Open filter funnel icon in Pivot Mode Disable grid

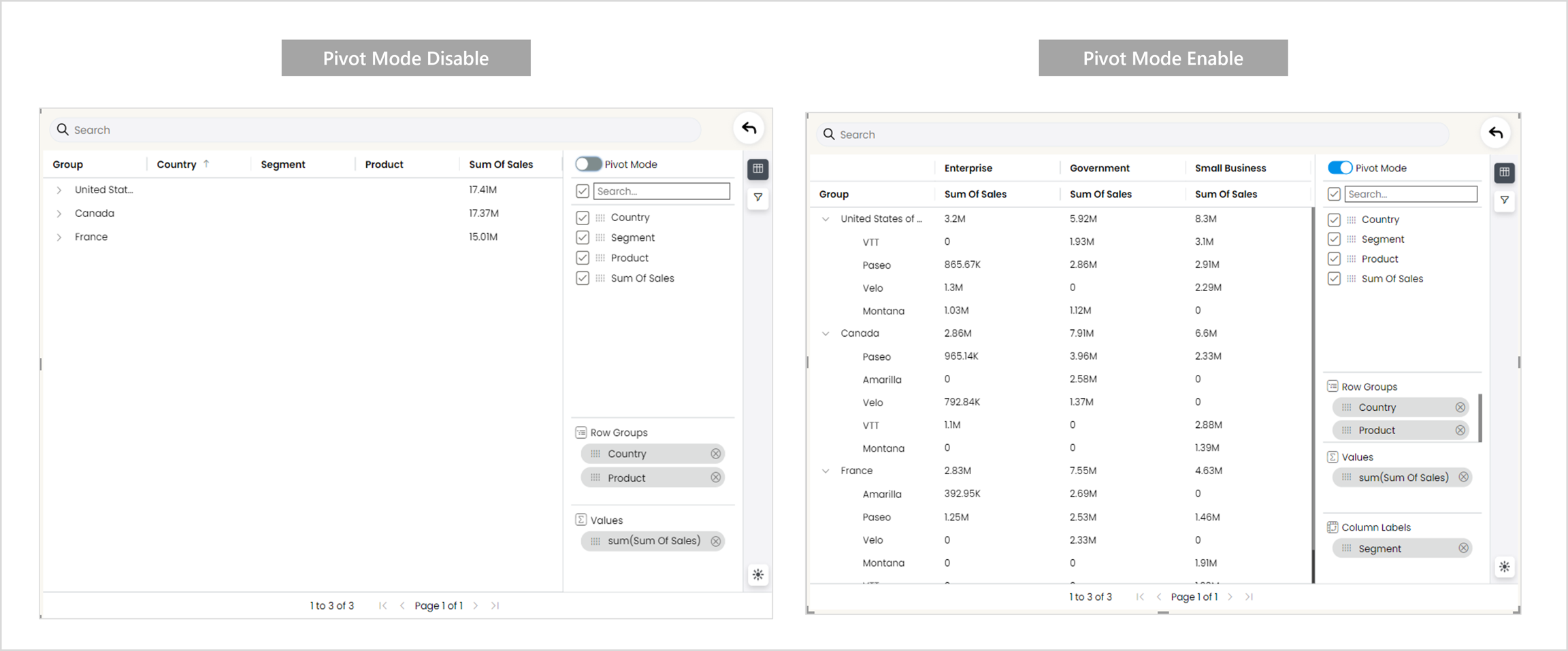point(757,197)
